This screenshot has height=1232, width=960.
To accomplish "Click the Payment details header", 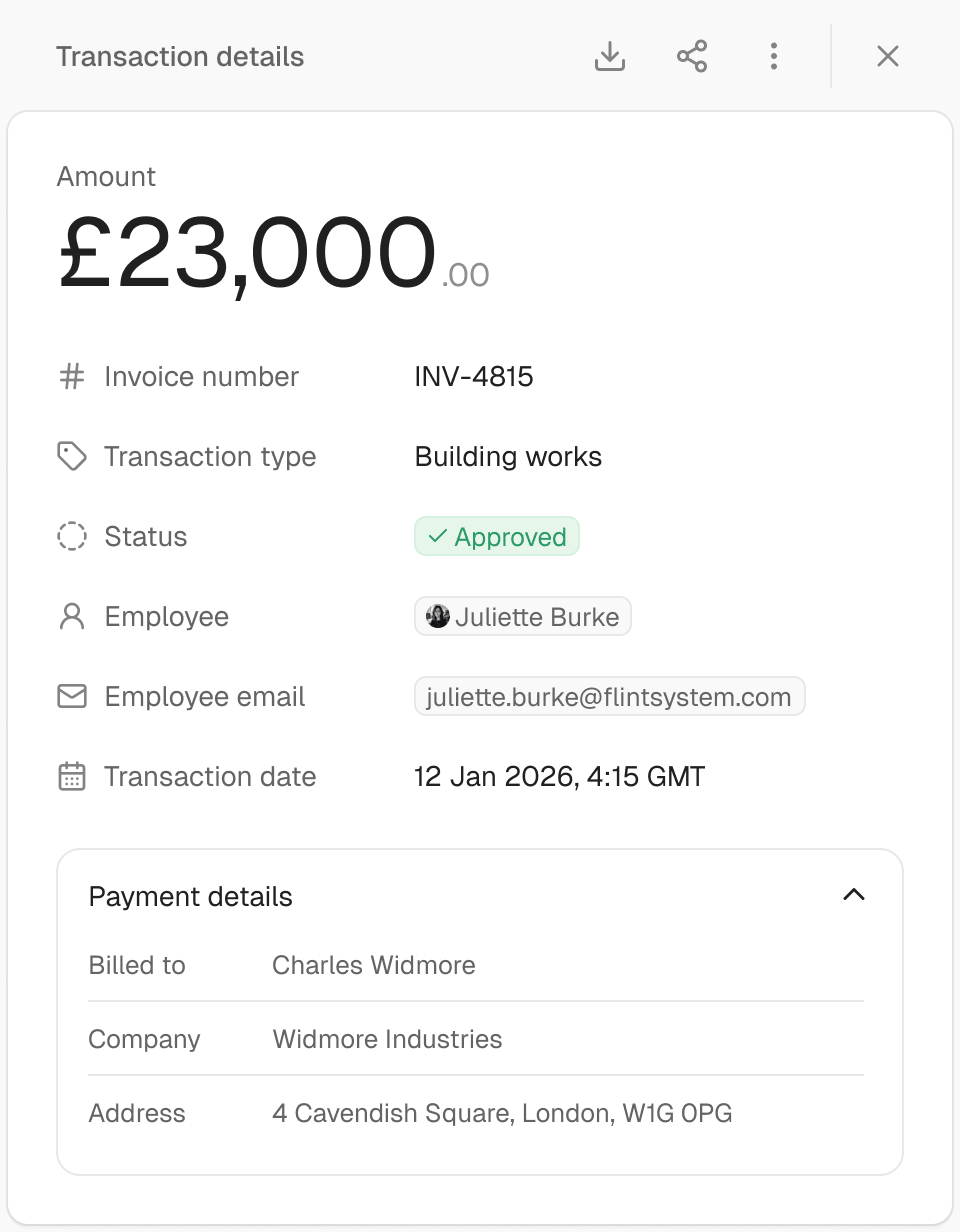I will pyautogui.click(x=480, y=896).
